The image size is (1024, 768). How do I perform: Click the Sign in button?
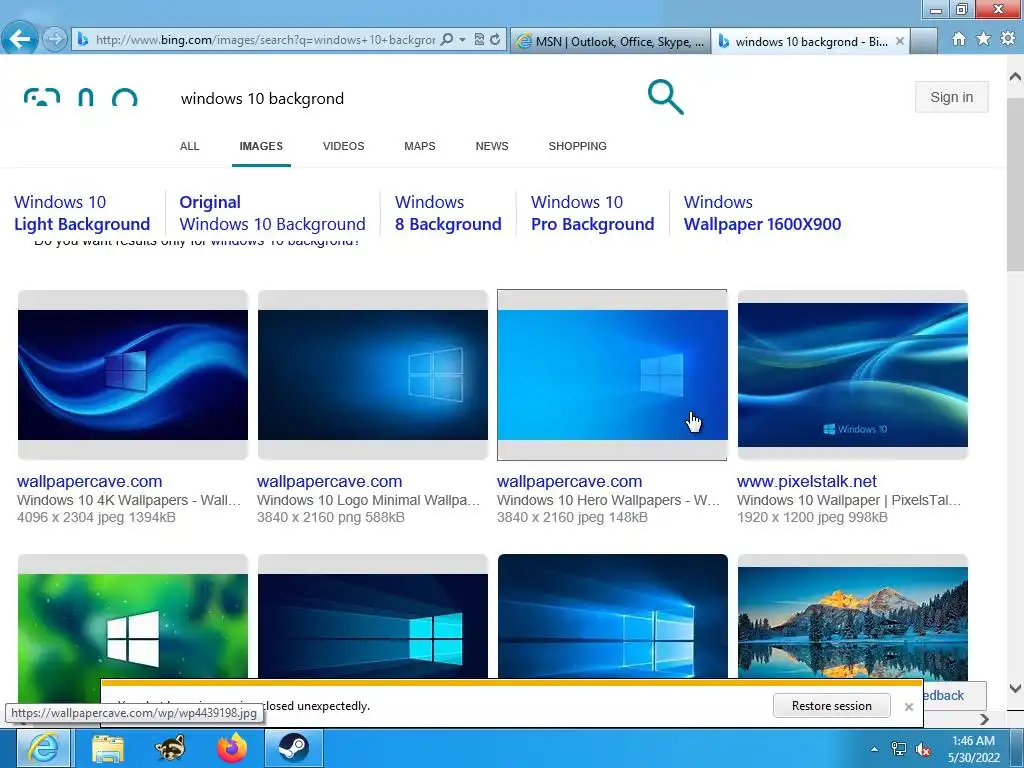952,97
